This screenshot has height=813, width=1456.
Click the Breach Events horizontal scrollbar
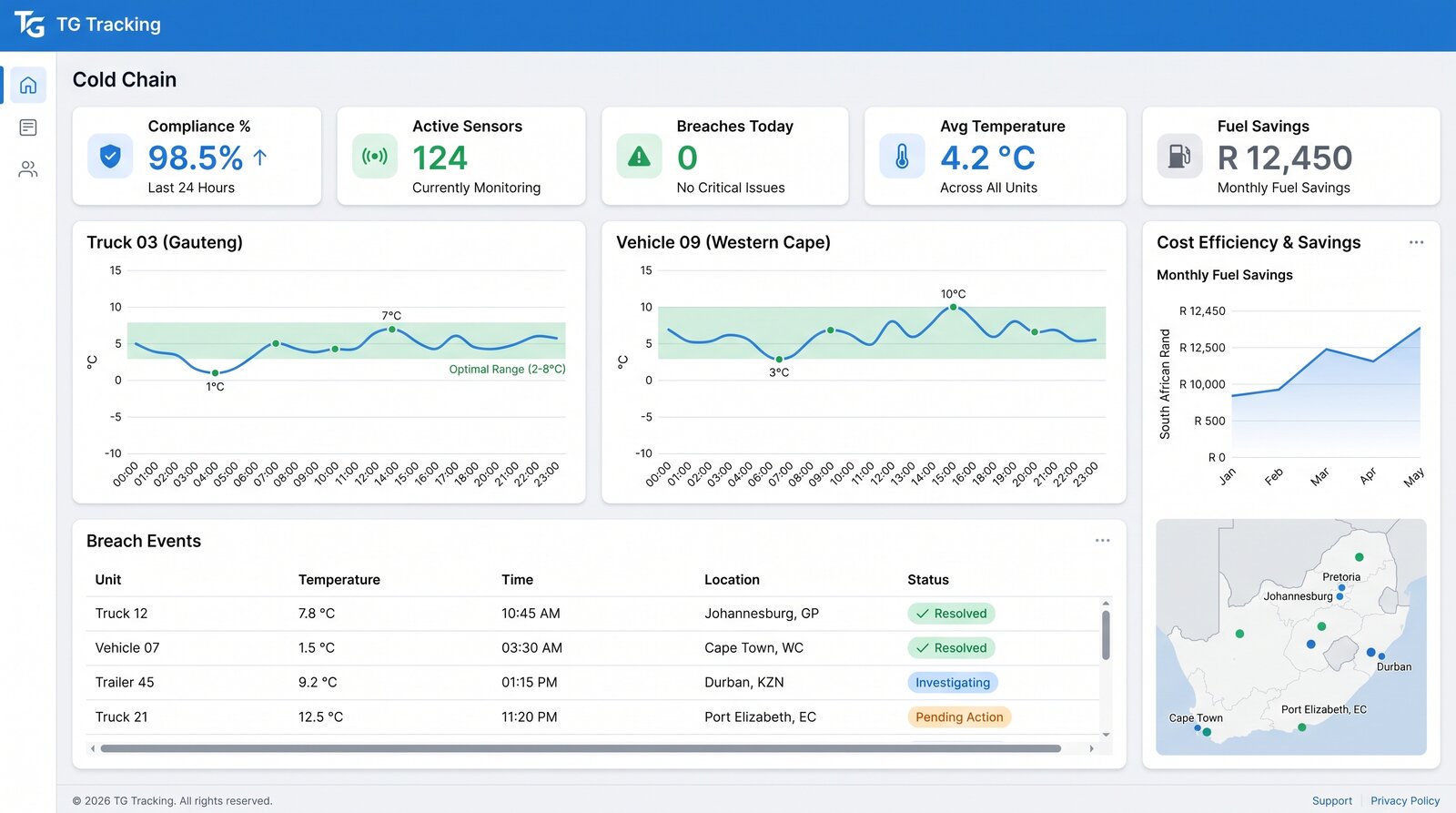[581, 748]
